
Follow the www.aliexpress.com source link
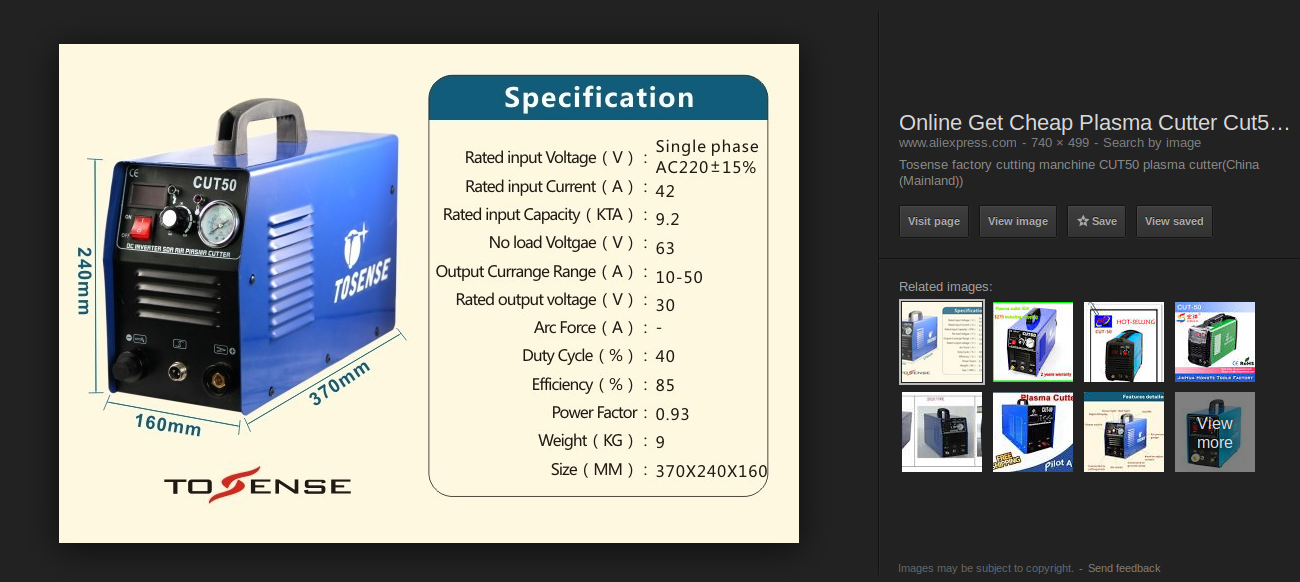pyautogui.click(x=957, y=143)
